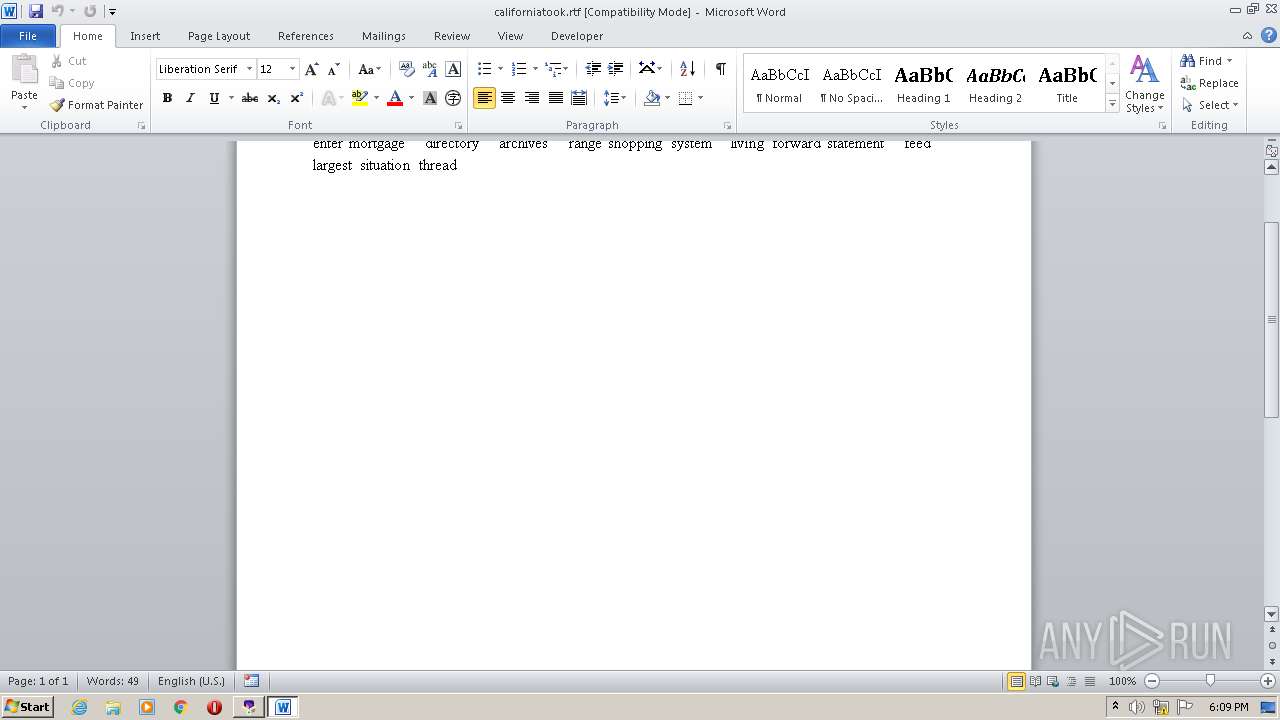Switch to the Page Layout tab
Viewport: 1280px width, 720px height.
219,36
